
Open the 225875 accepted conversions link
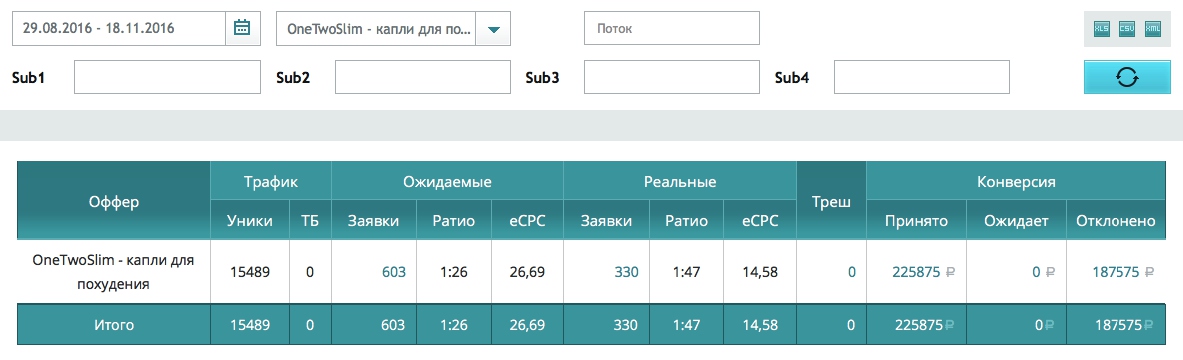point(917,272)
